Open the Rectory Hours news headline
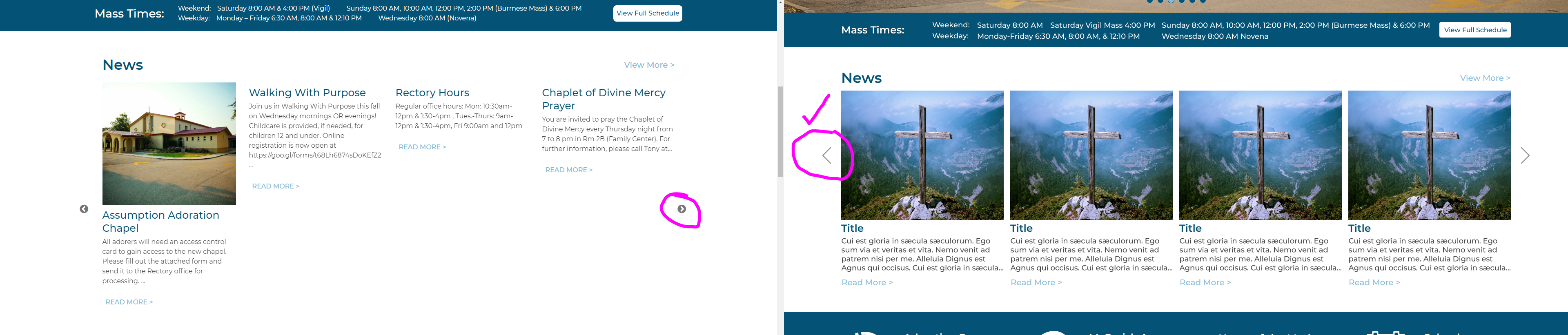 432,92
